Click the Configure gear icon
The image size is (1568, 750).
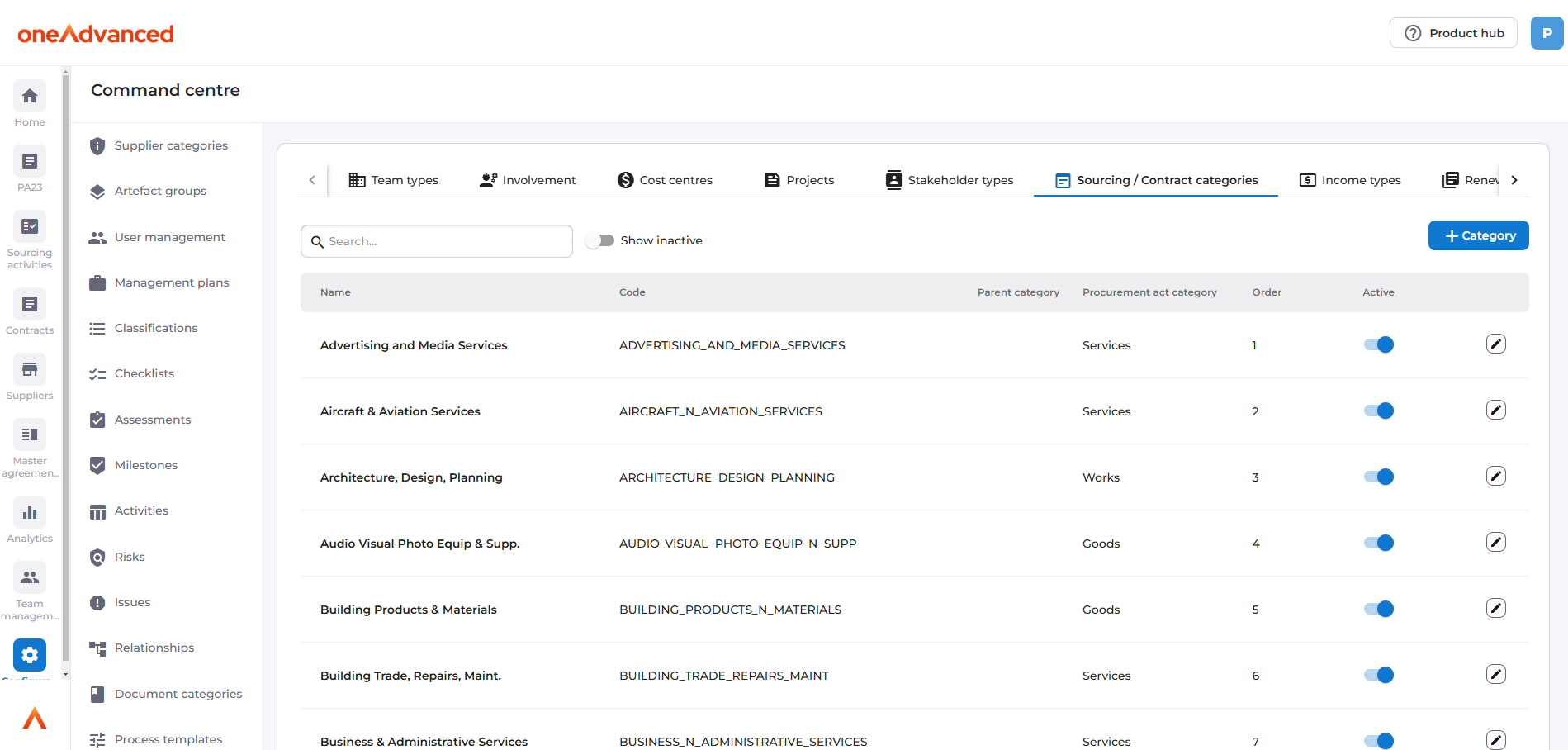point(30,656)
